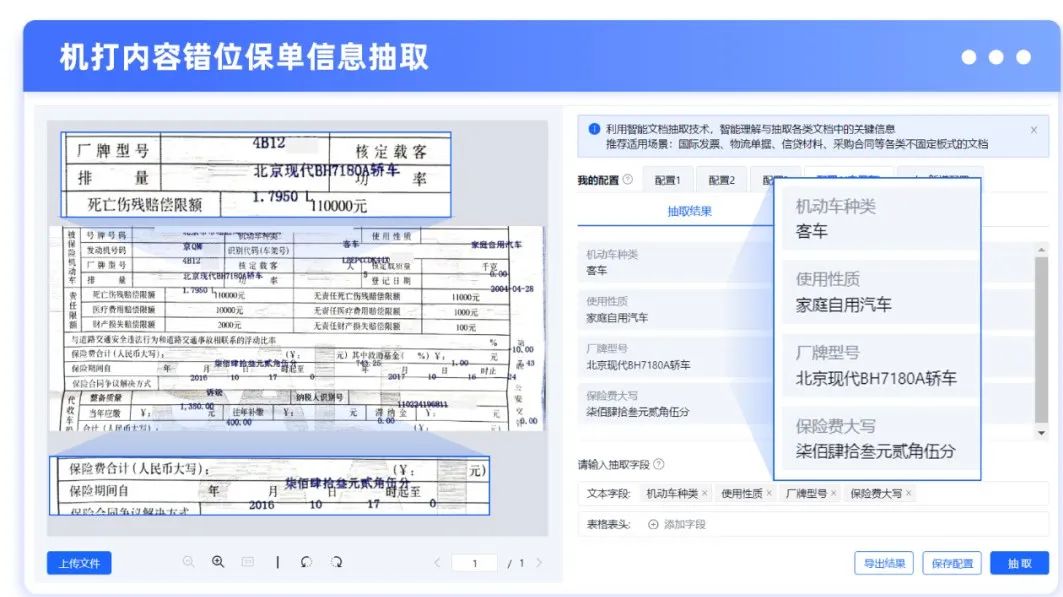
Task: Remove the 使用性质 field tag
Action: click(x=769, y=493)
